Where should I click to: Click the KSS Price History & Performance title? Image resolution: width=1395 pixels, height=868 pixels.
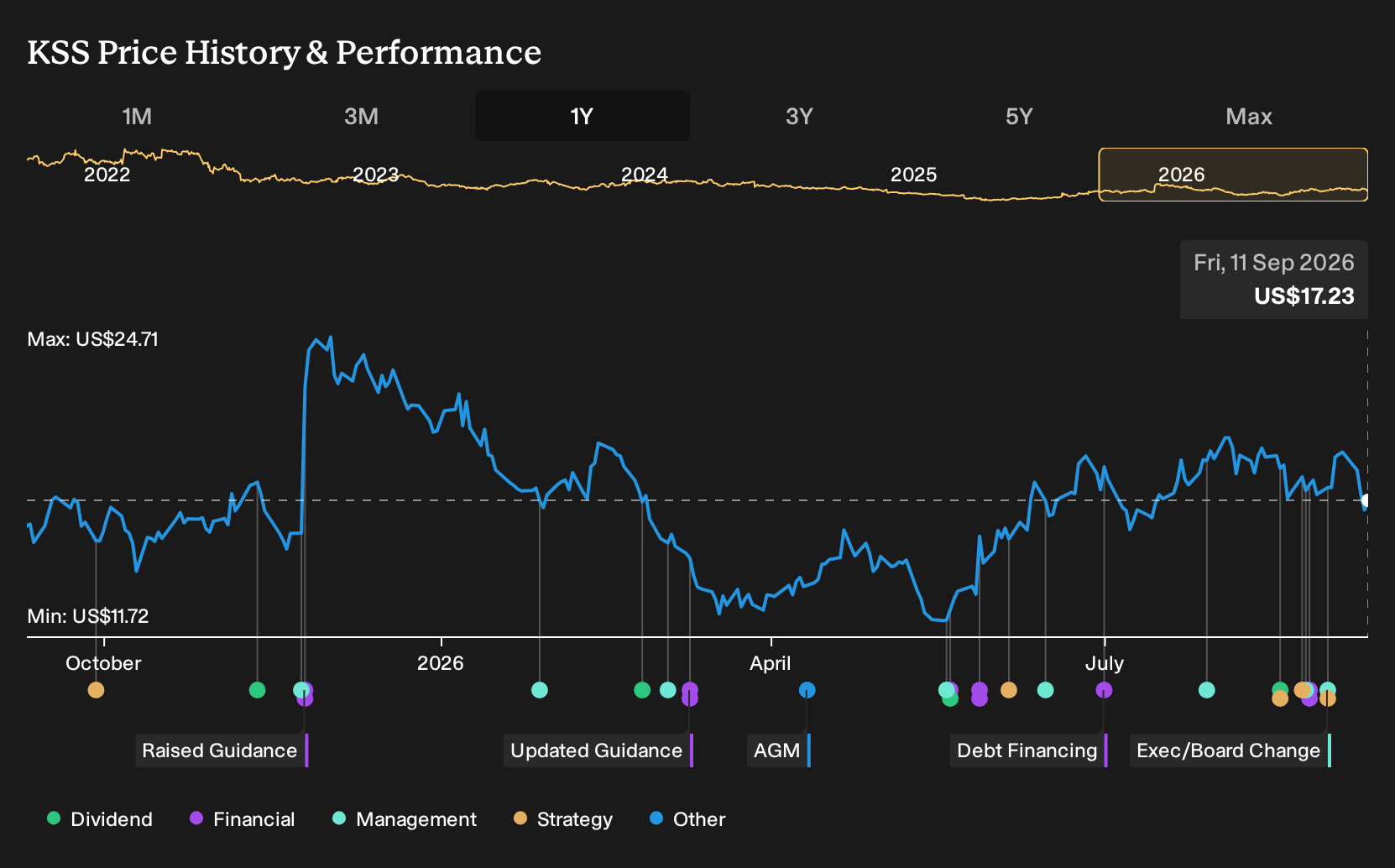click(x=285, y=52)
